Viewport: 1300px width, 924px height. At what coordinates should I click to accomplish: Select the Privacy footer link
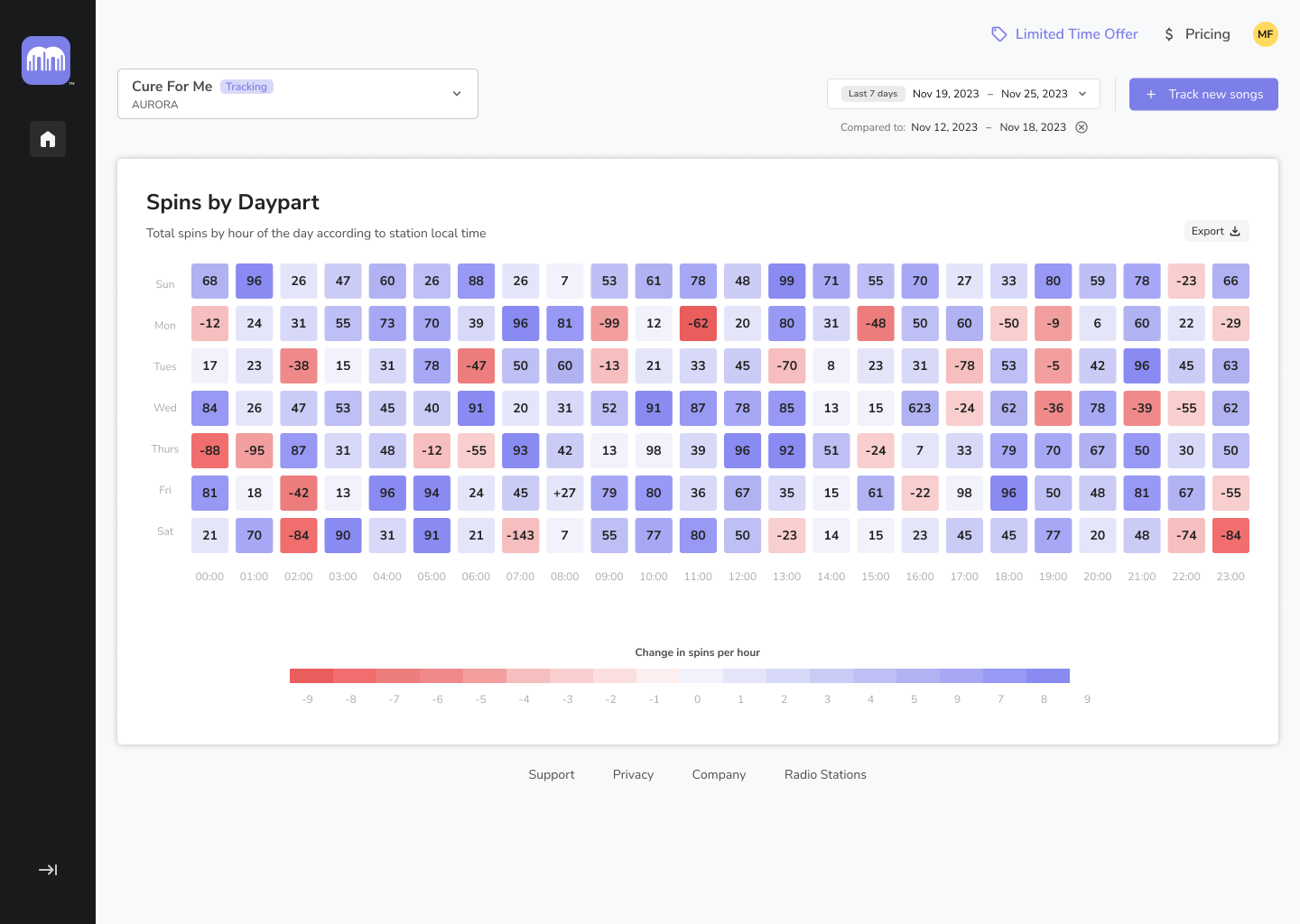click(633, 774)
